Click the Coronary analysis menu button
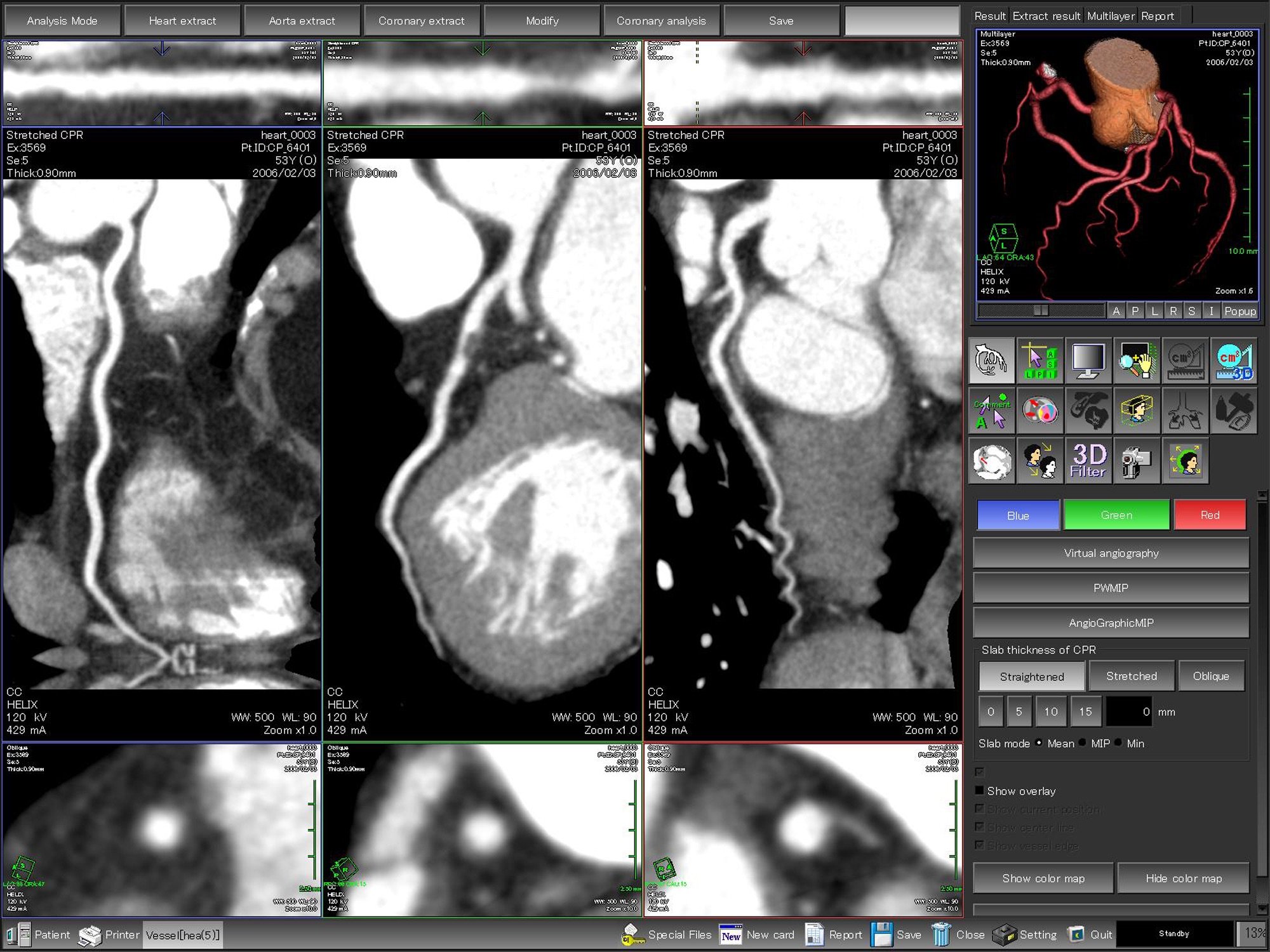The image size is (1270, 952). (x=661, y=21)
